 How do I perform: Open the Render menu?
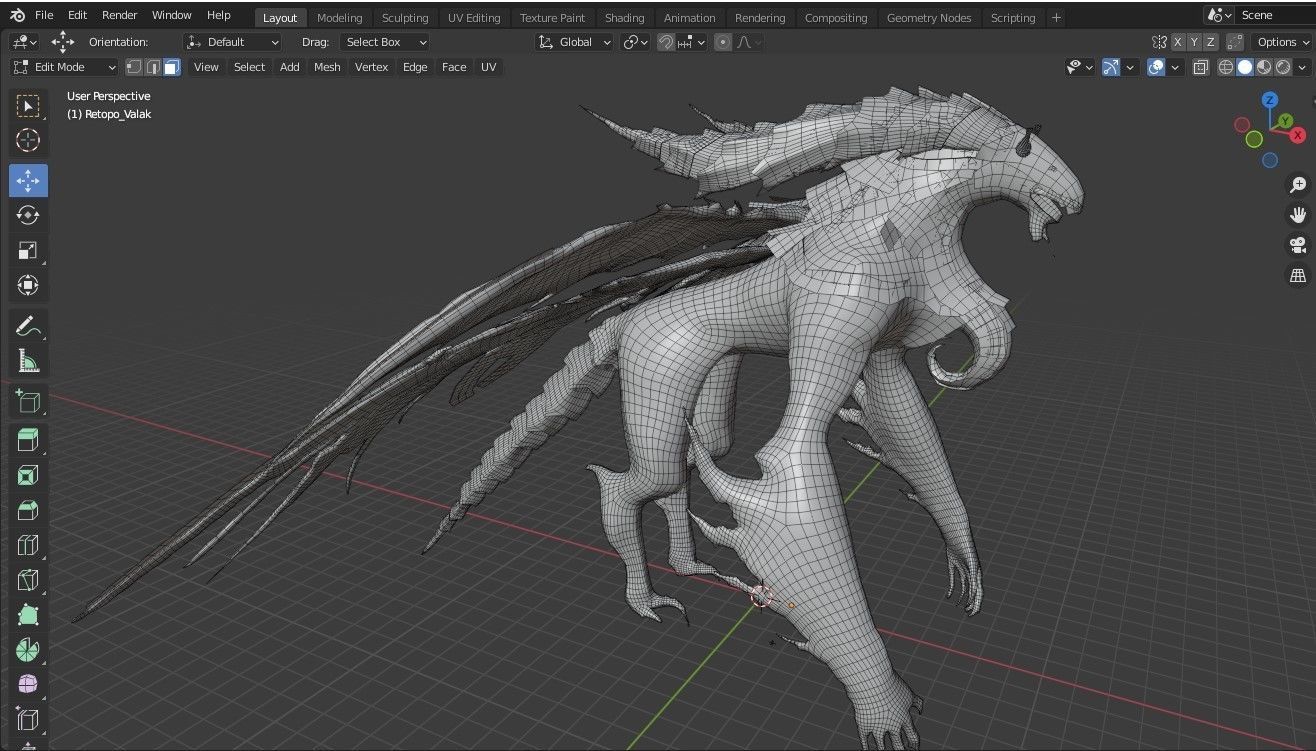pos(119,15)
